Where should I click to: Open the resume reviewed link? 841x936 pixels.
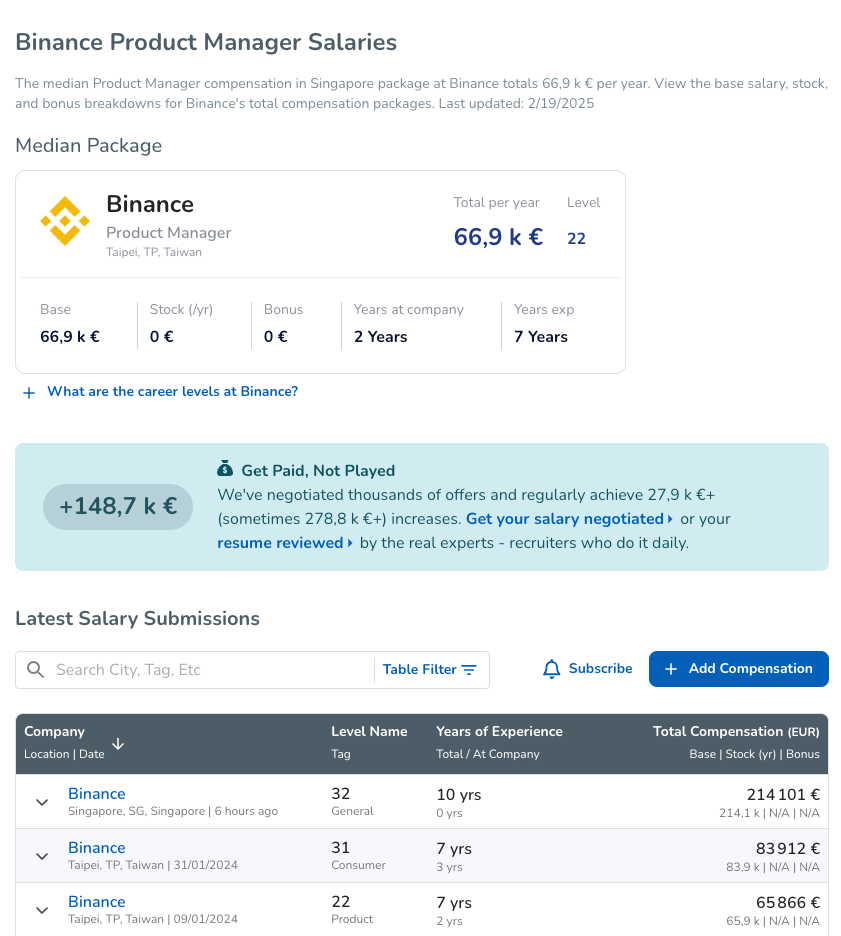pos(285,543)
